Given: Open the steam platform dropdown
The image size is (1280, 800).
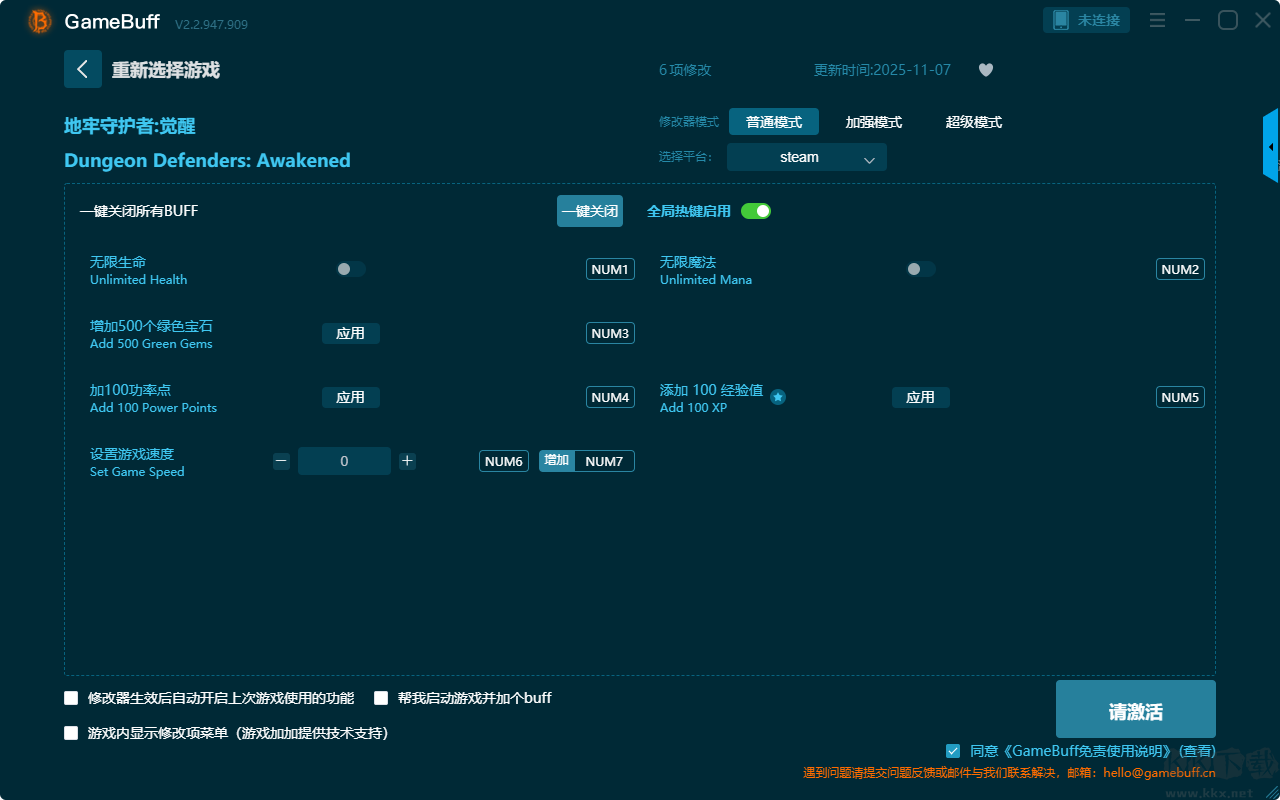Looking at the screenshot, I should point(807,157).
